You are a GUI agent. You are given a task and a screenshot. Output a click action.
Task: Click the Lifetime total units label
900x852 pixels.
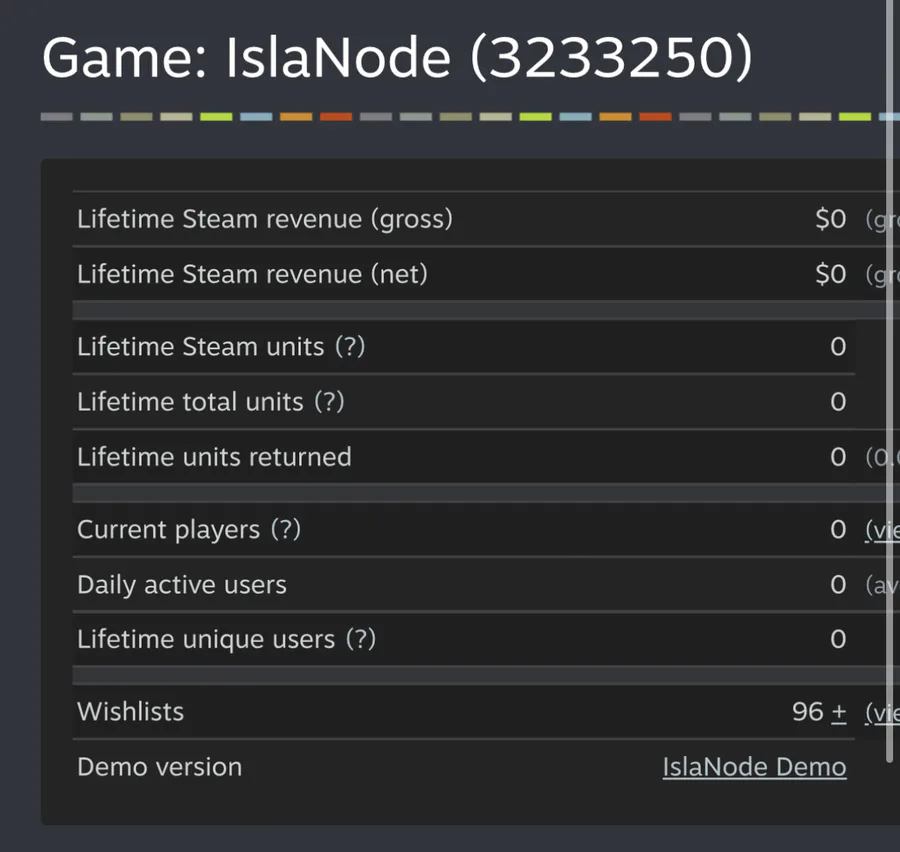coord(190,402)
